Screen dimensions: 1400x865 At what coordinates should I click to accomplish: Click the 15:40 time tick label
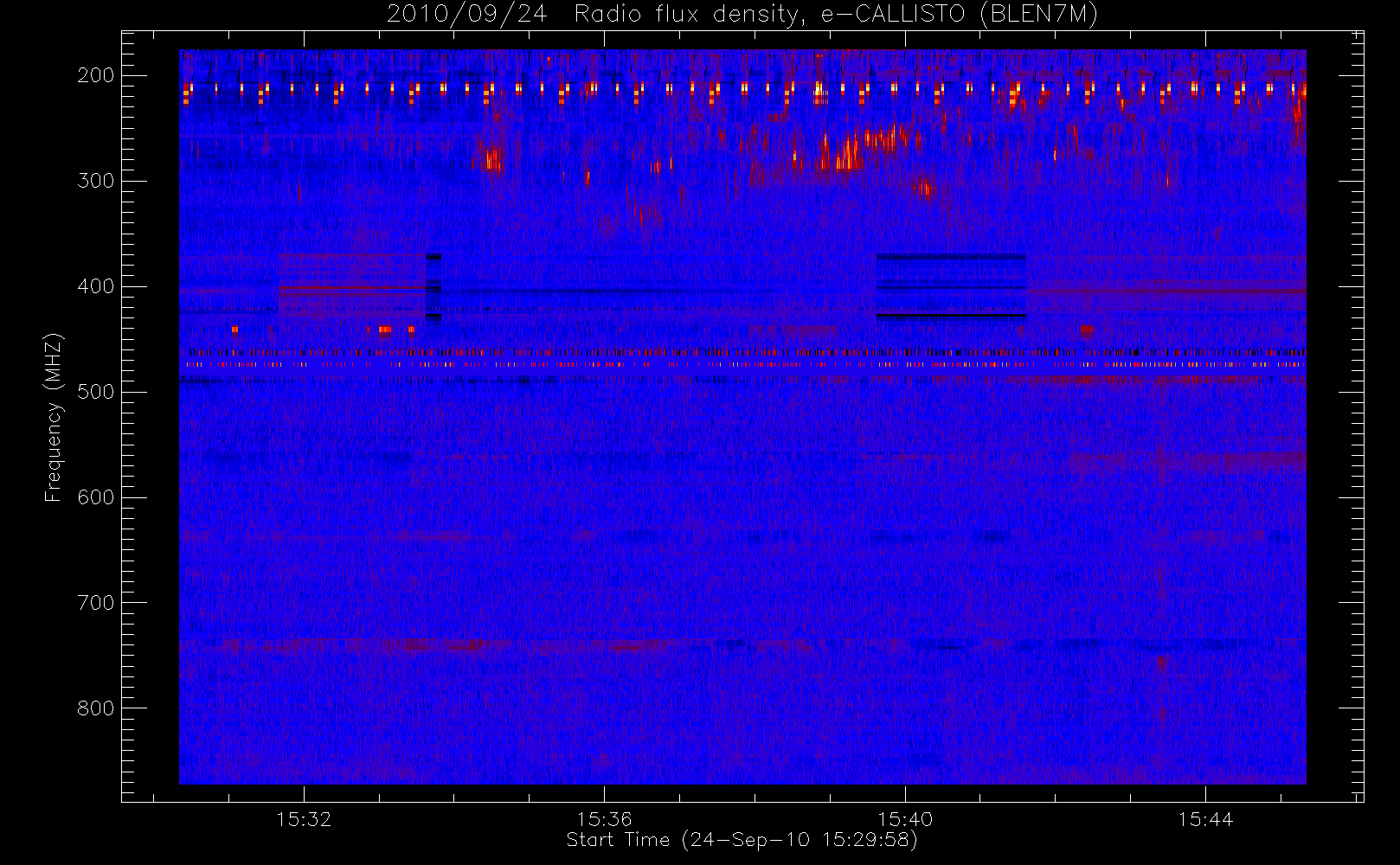[x=905, y=818]
